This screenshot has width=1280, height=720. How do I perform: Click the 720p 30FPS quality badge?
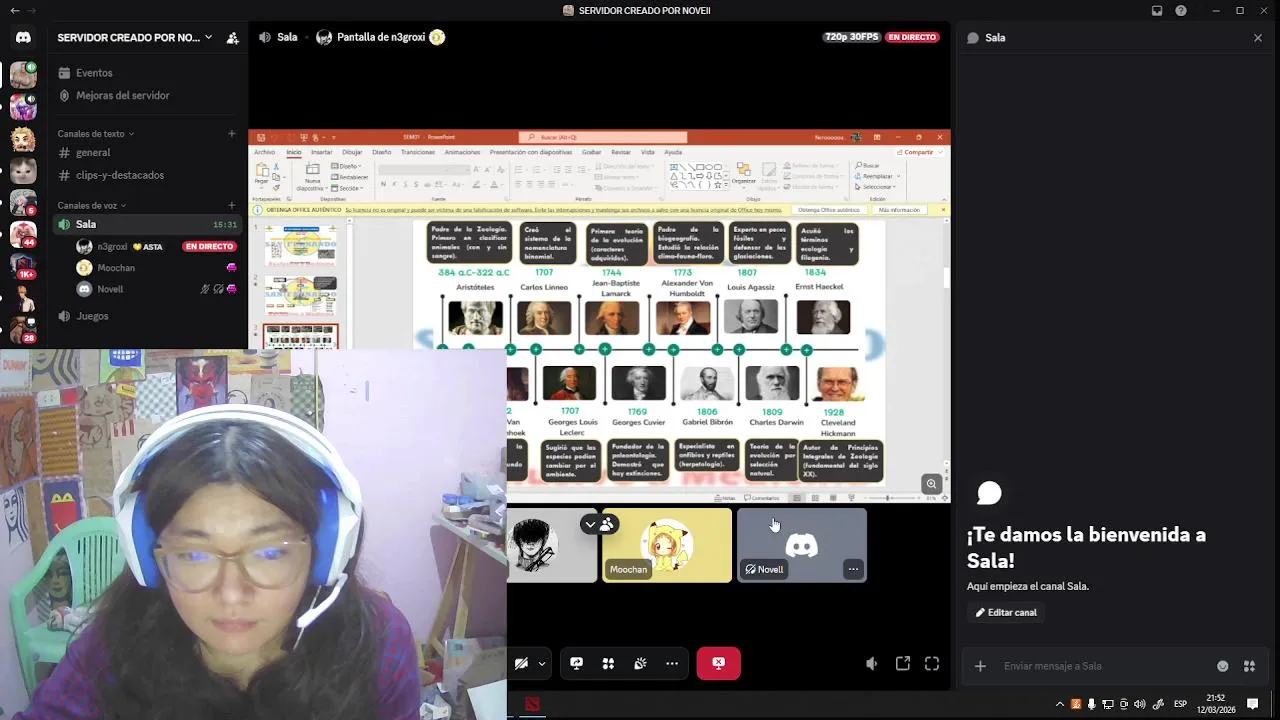pyautogui.click(x=852, y=37)
